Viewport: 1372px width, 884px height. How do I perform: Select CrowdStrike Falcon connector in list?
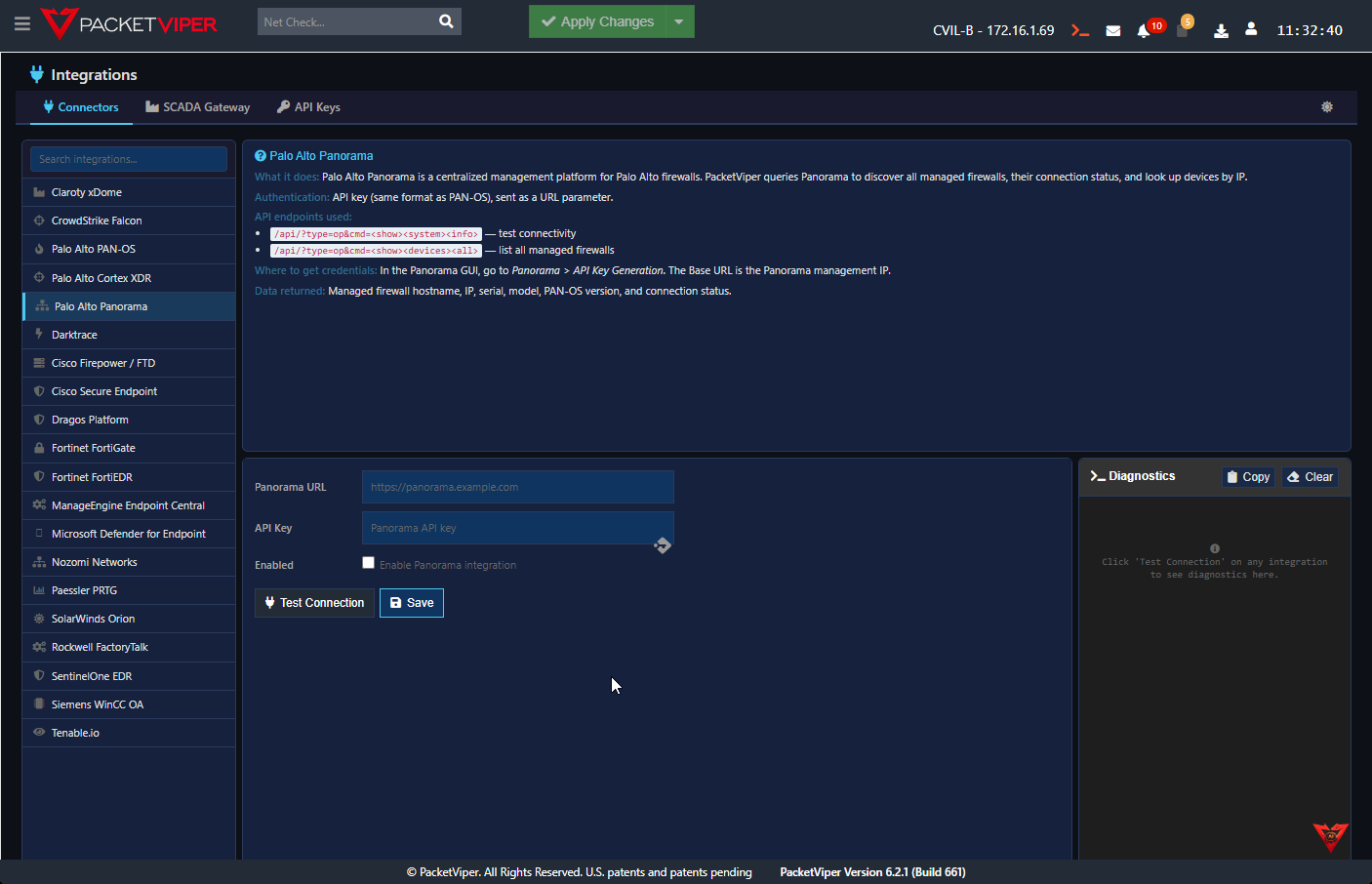click(x=97, y=221)
